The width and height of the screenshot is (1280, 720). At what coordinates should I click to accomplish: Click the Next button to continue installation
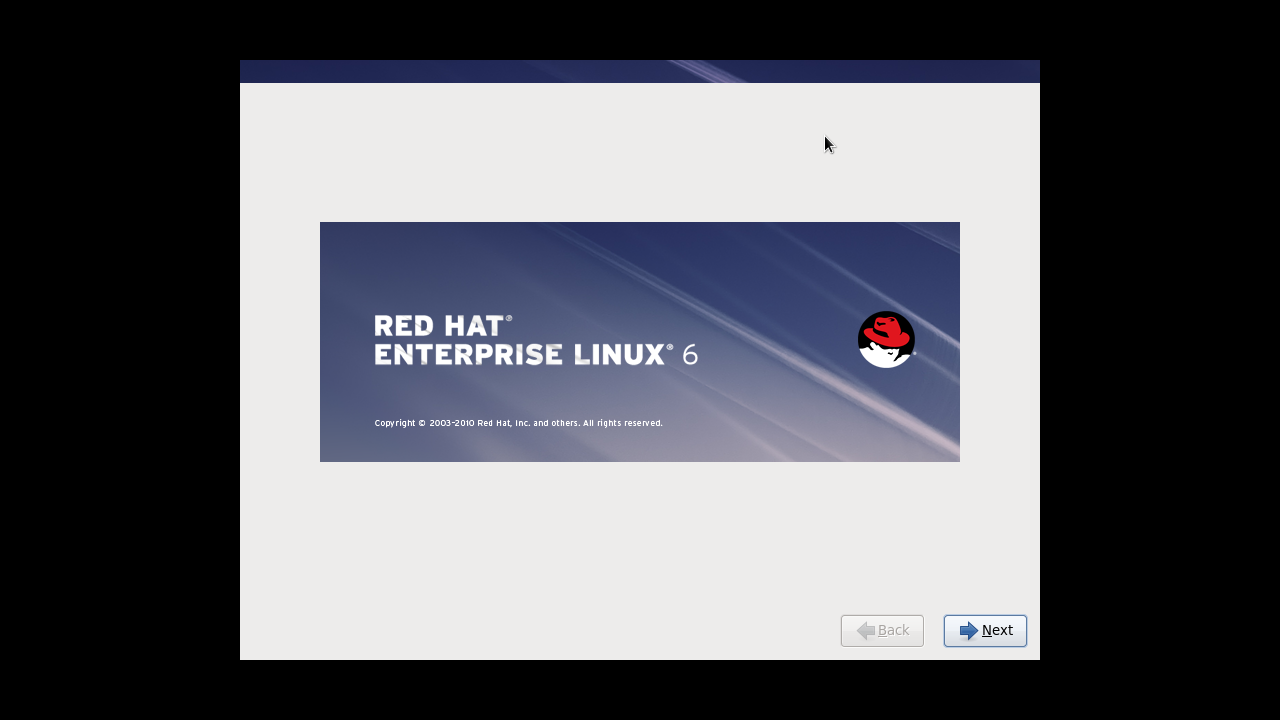985,631
